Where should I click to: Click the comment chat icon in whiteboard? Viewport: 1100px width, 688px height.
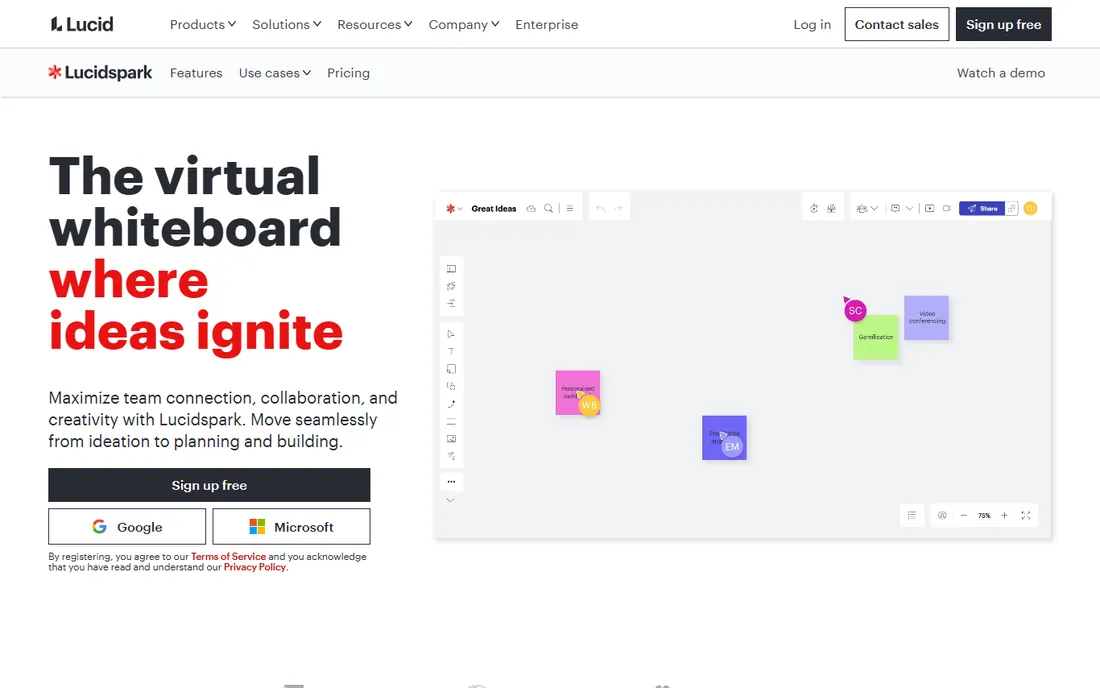(895, 208)
